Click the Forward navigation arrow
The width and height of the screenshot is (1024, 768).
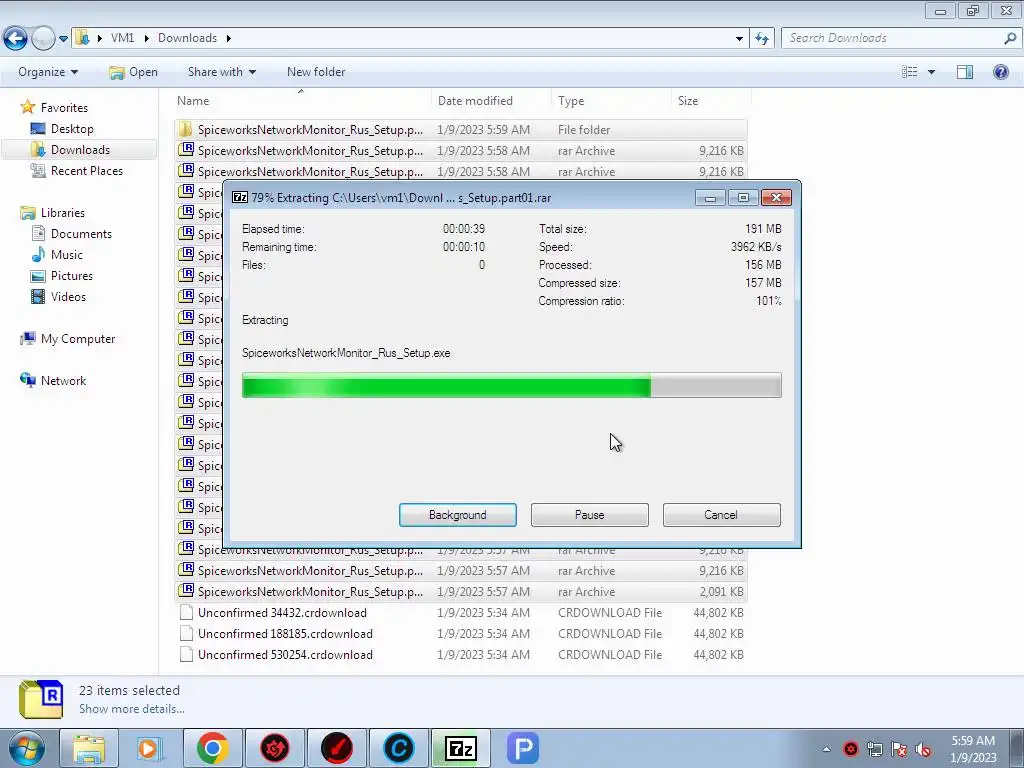(x=43, y=38)
